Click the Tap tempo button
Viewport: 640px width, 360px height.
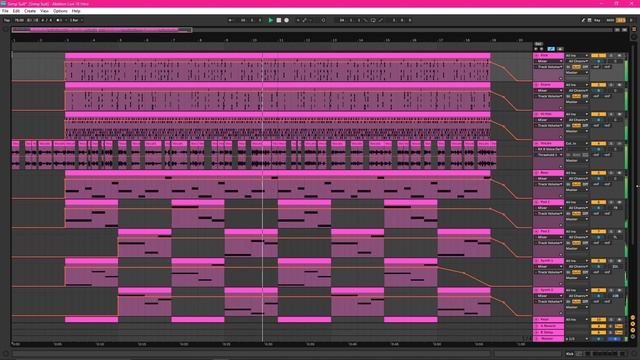[7, 20]
